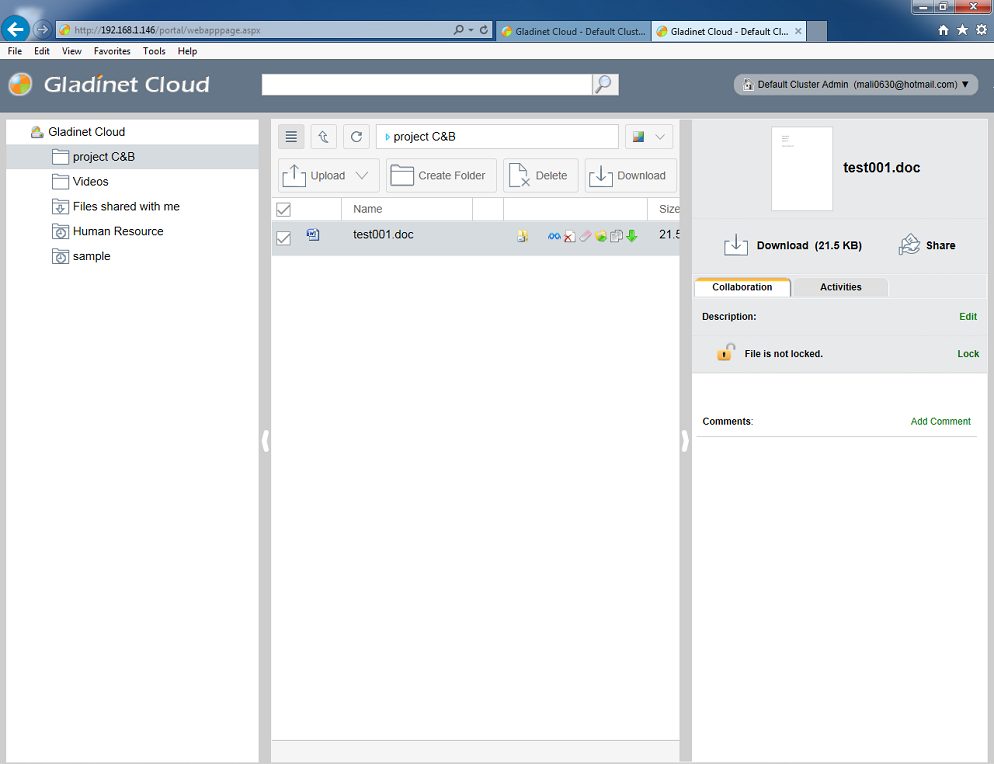The width and height of the screenshot is (994, 764).
Task: Open the View menu
Action: click(x=72, y=51)
